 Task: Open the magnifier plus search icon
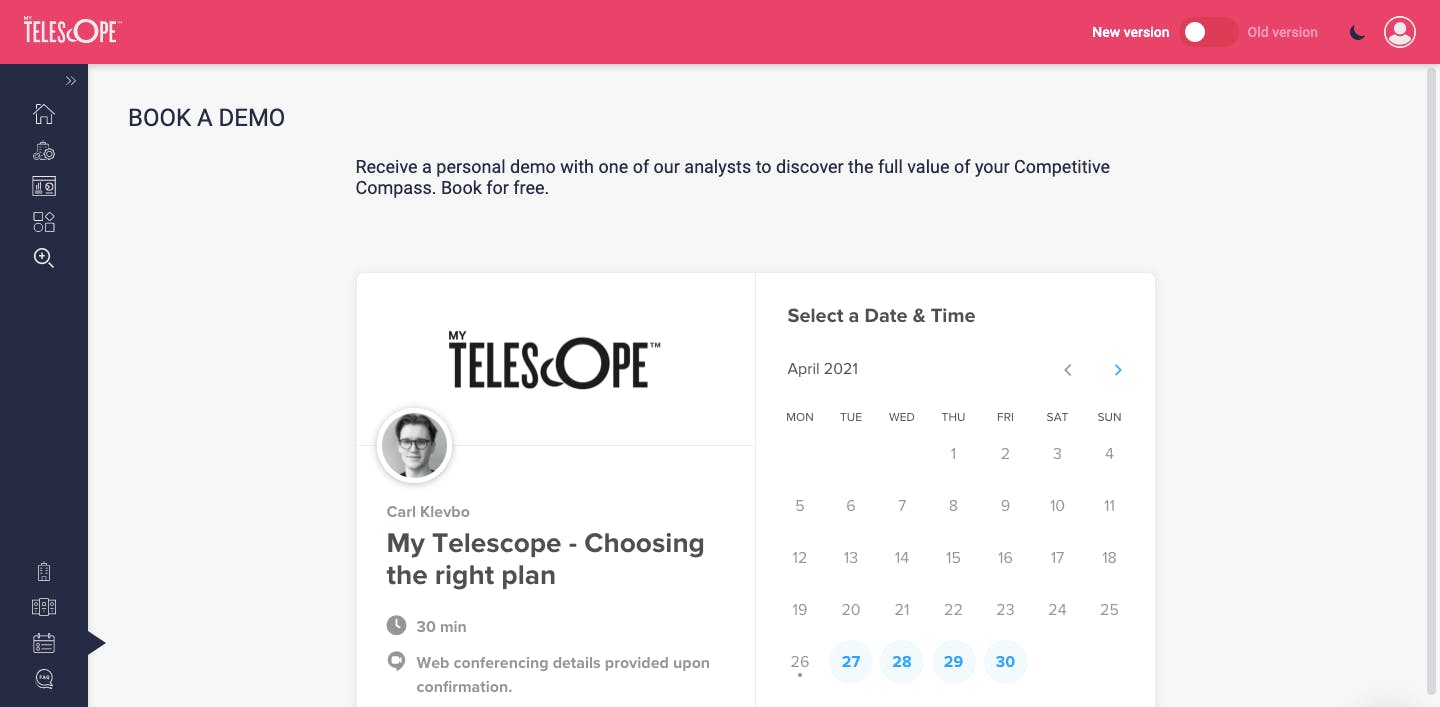pos(44,258)
